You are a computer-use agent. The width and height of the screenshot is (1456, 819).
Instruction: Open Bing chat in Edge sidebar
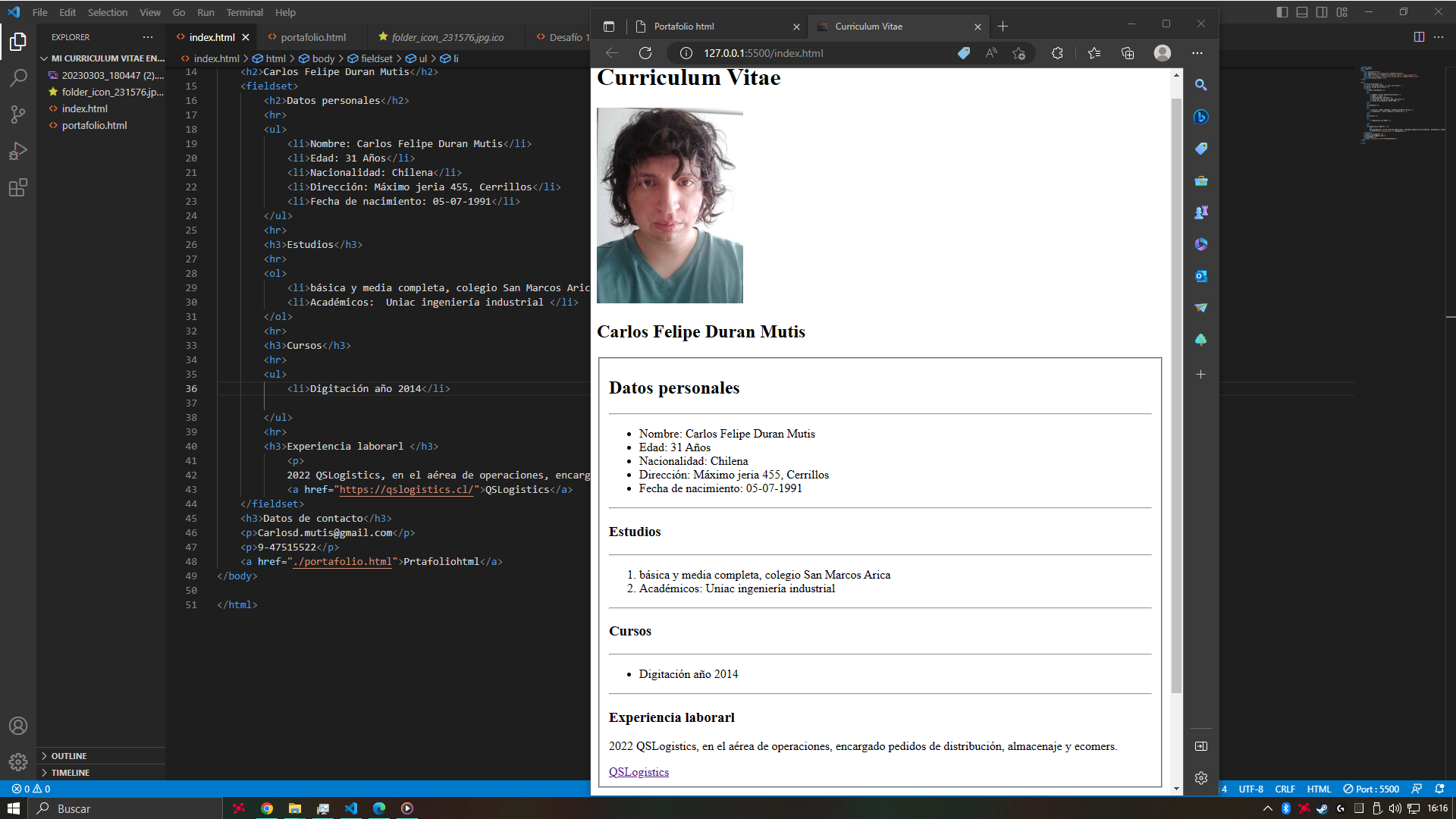[1200, 117]
